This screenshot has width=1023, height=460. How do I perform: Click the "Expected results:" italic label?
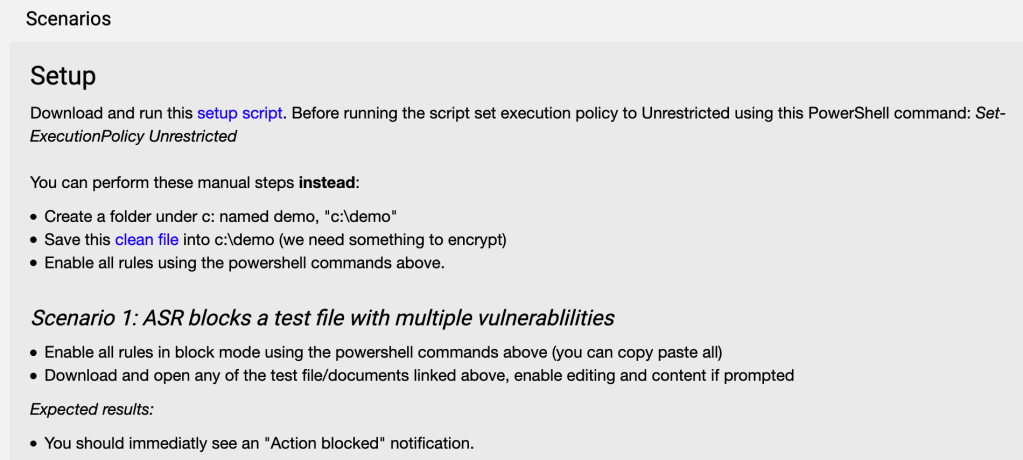92,409
